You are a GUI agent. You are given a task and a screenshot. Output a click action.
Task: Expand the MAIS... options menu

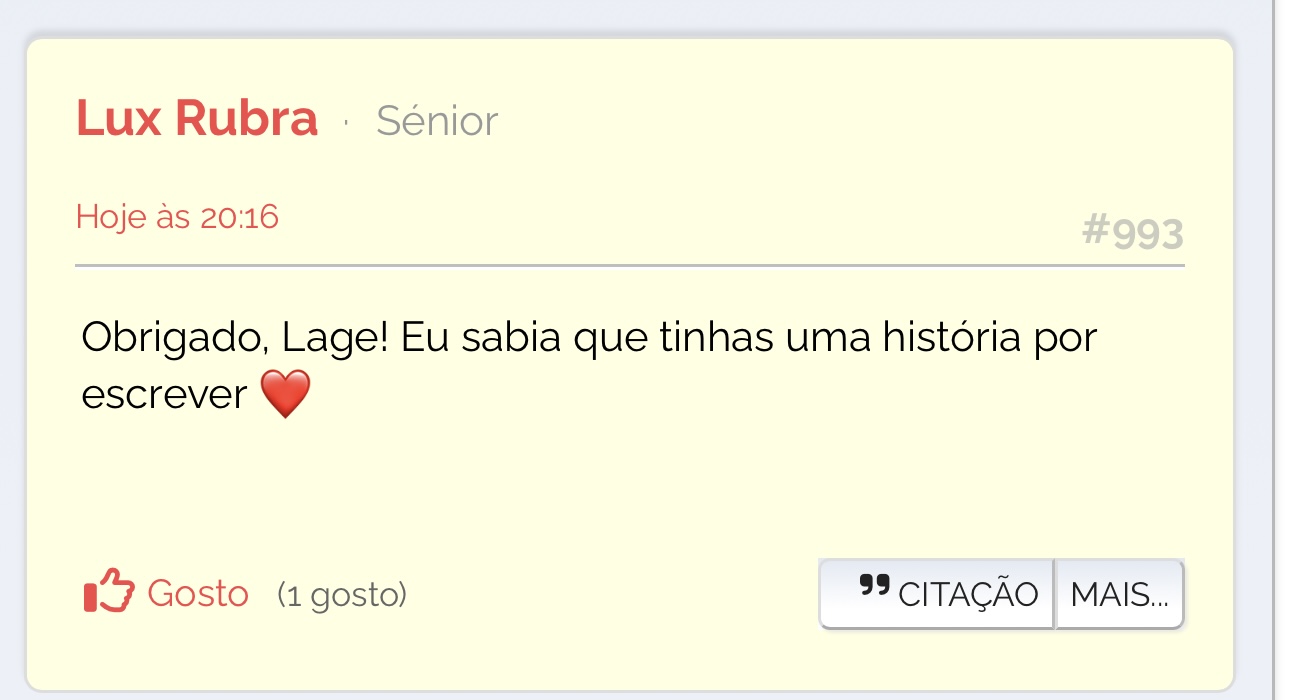pos(1119,594)
